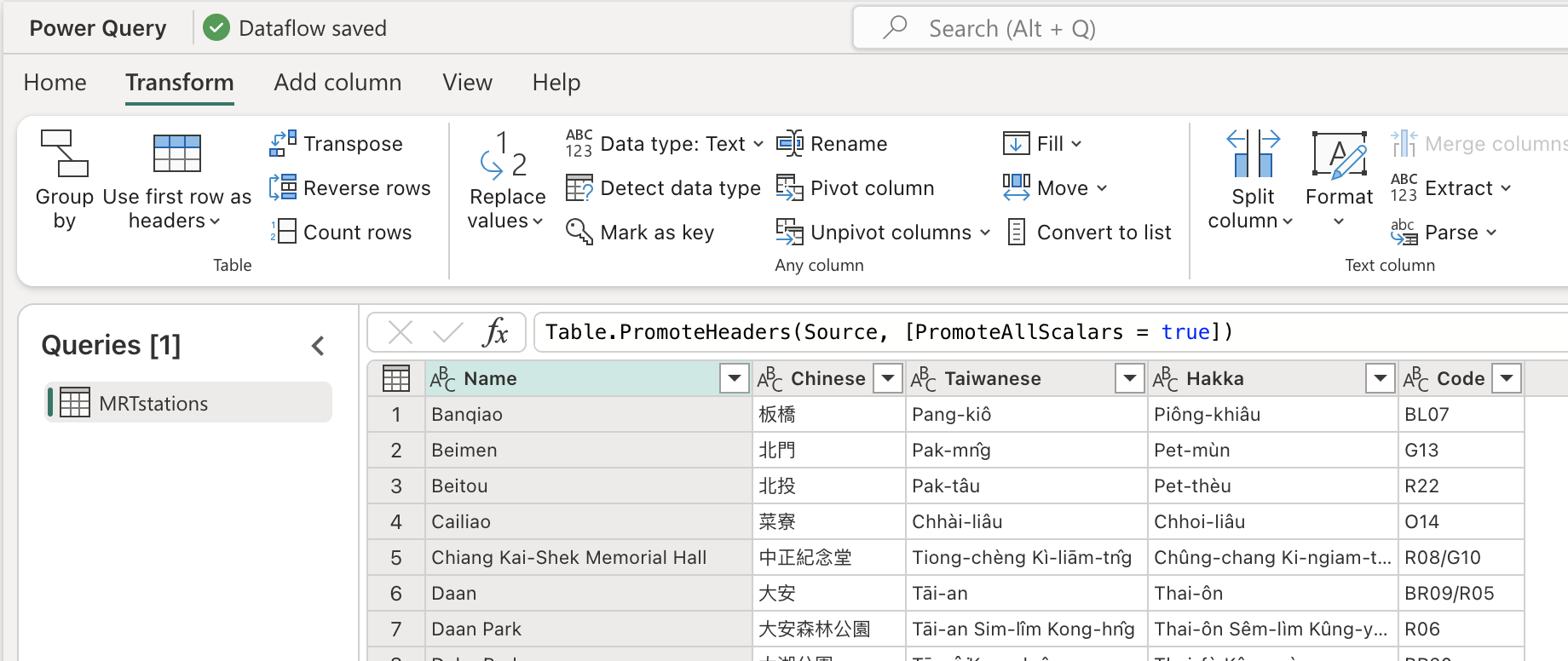This screenshot has width=1568, height=661.
Task: Open Taiwanese column filter dropdown
Action: (x=1129, y=378)
